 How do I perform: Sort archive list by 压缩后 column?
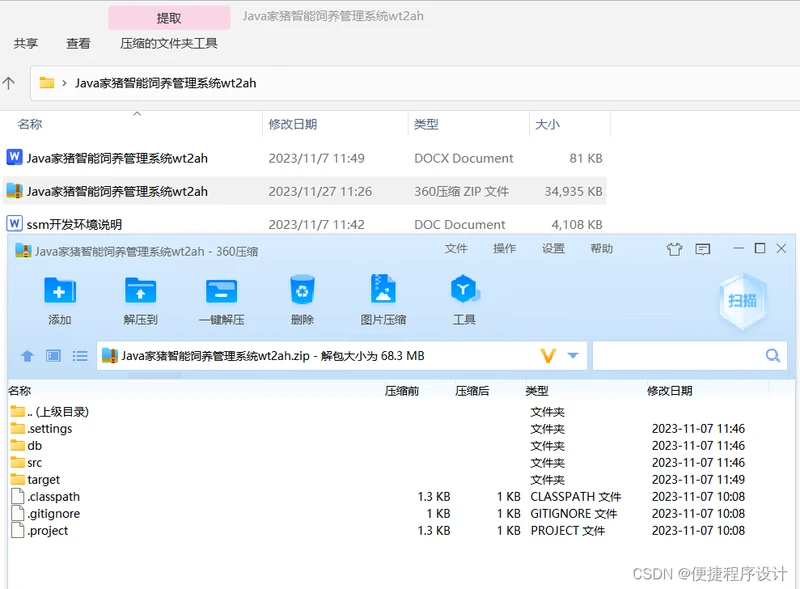[472, 391]
